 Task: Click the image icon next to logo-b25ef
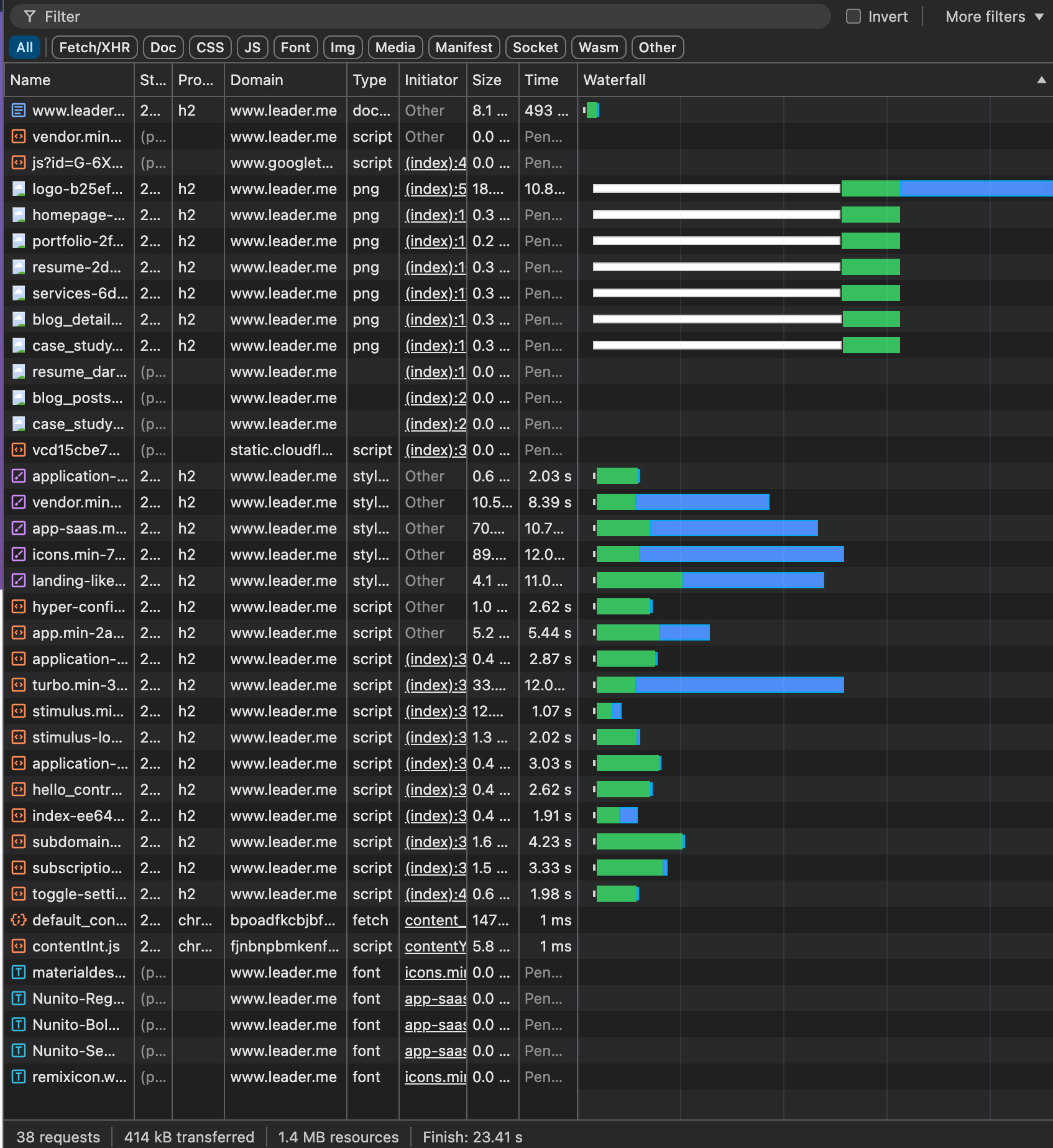click(x=19, y=189)
